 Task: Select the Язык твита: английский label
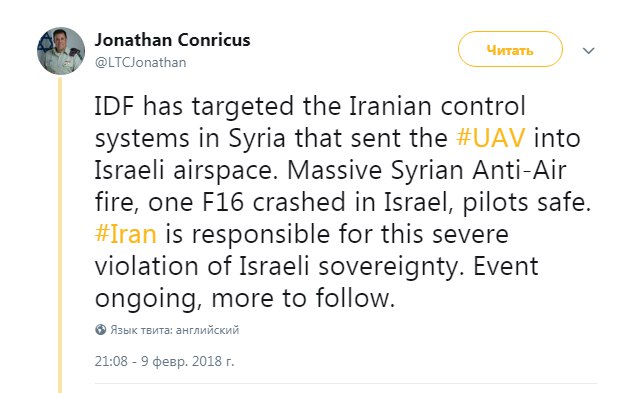coord(175,330)
